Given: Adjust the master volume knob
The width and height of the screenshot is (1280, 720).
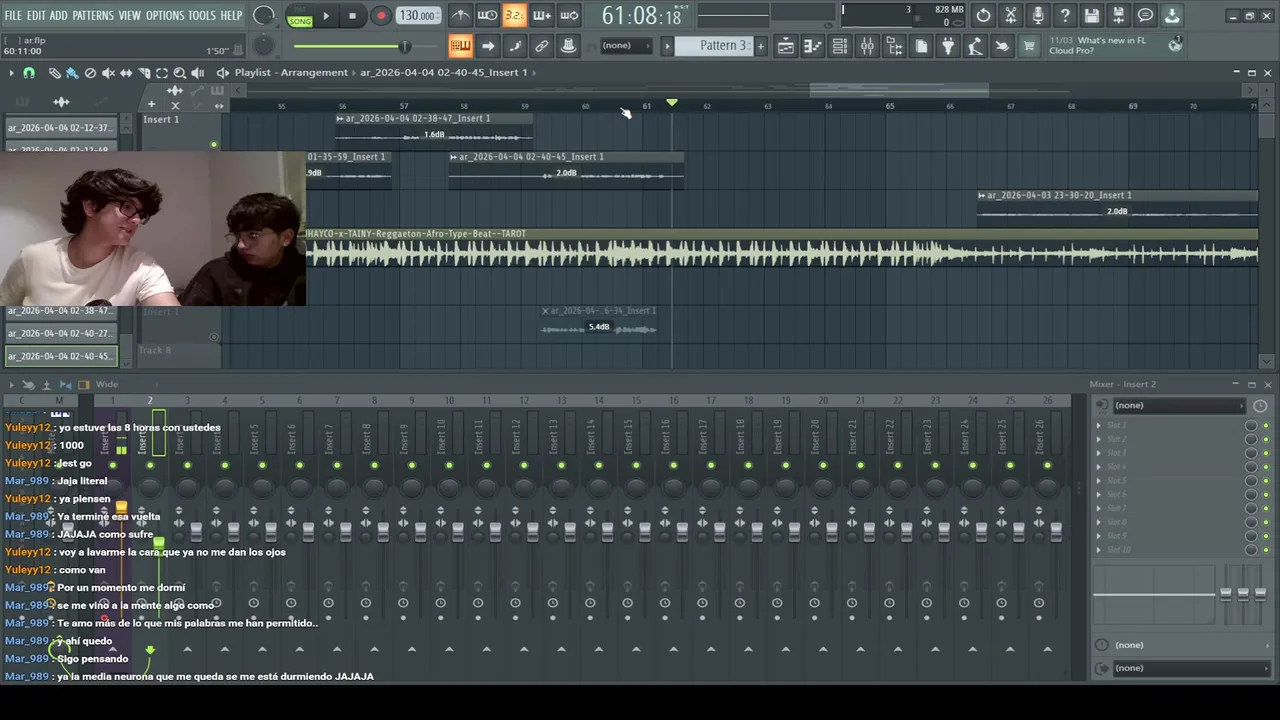Looking at the screenshot, I should [x=264, y=15].
